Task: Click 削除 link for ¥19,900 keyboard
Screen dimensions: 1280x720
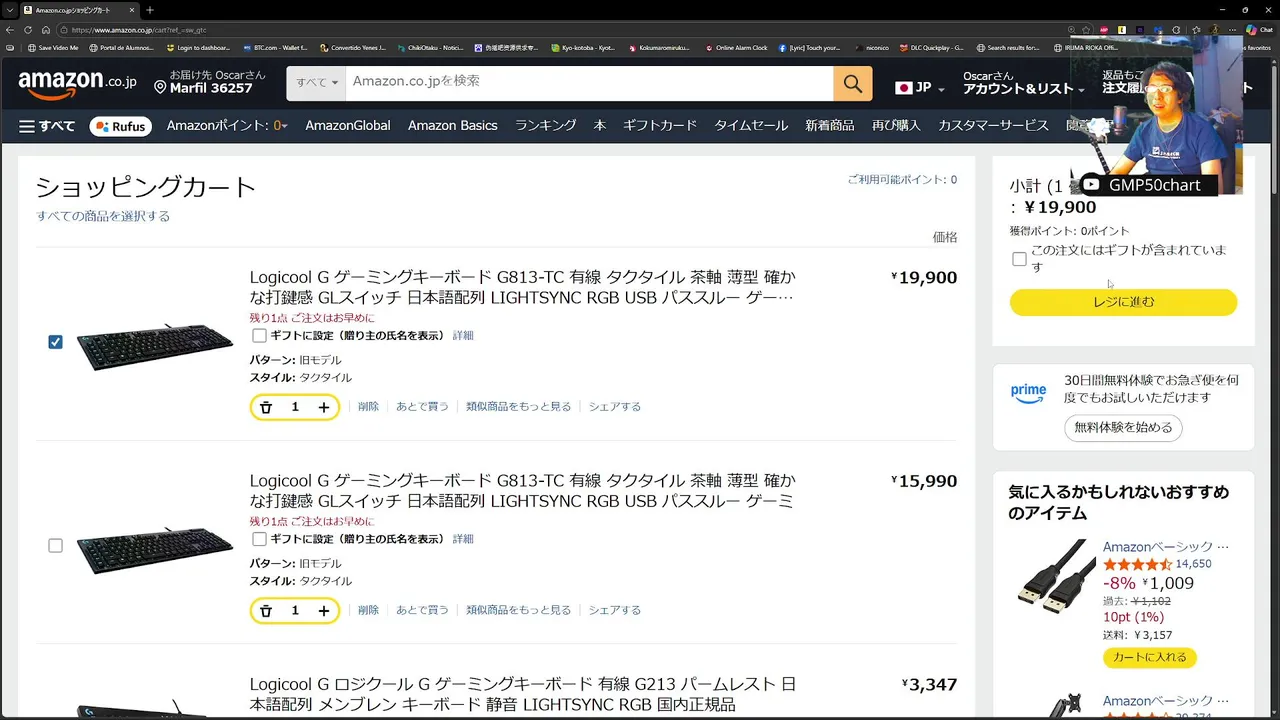Action: pos(368,407)
